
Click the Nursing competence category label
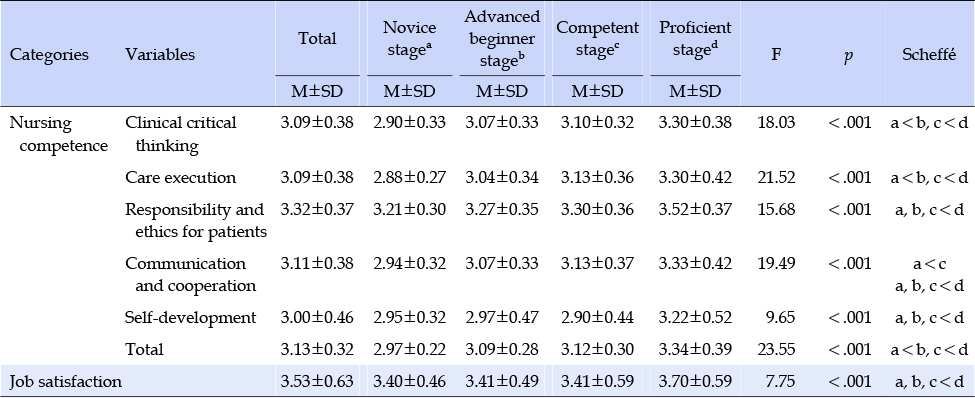tap(58, 134)
